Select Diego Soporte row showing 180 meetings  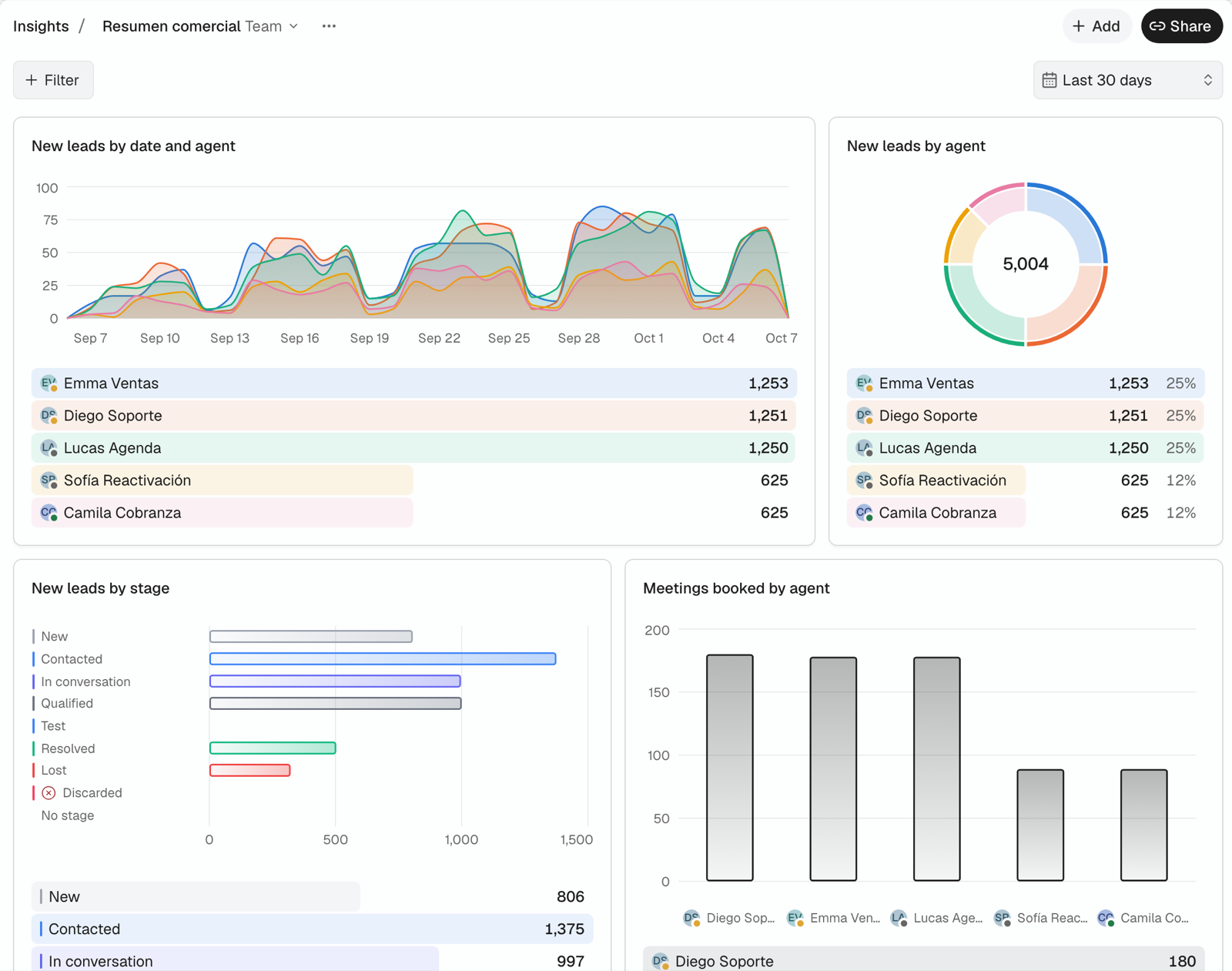pos(923,959)
